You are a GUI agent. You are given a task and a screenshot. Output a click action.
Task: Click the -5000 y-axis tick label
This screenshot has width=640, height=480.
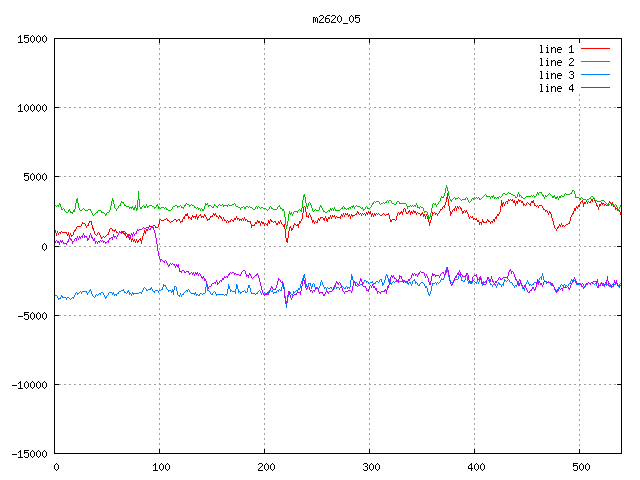coord(31,315)
